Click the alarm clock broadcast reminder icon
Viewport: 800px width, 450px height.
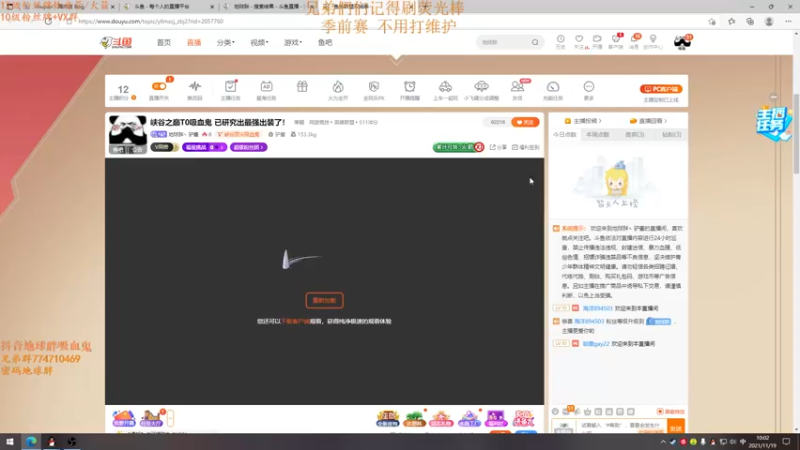pyautogui.click(x=410, y=86)
